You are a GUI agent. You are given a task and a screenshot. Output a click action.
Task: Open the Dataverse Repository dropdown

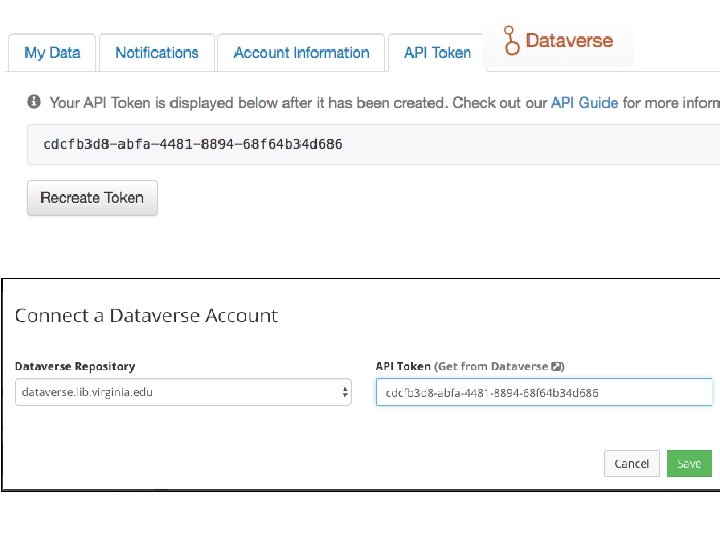coord(183,392)
